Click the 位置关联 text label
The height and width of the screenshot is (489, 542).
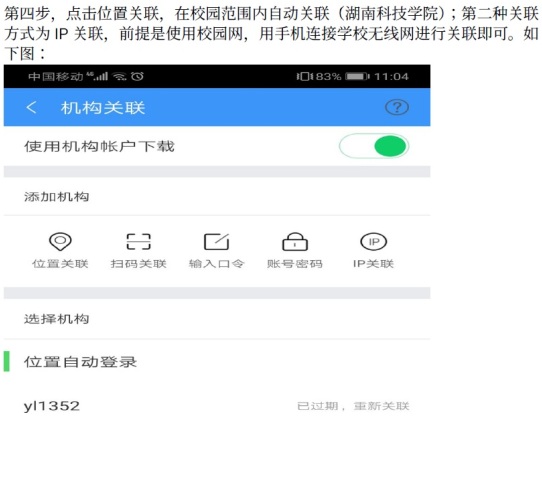coord(60,264)
